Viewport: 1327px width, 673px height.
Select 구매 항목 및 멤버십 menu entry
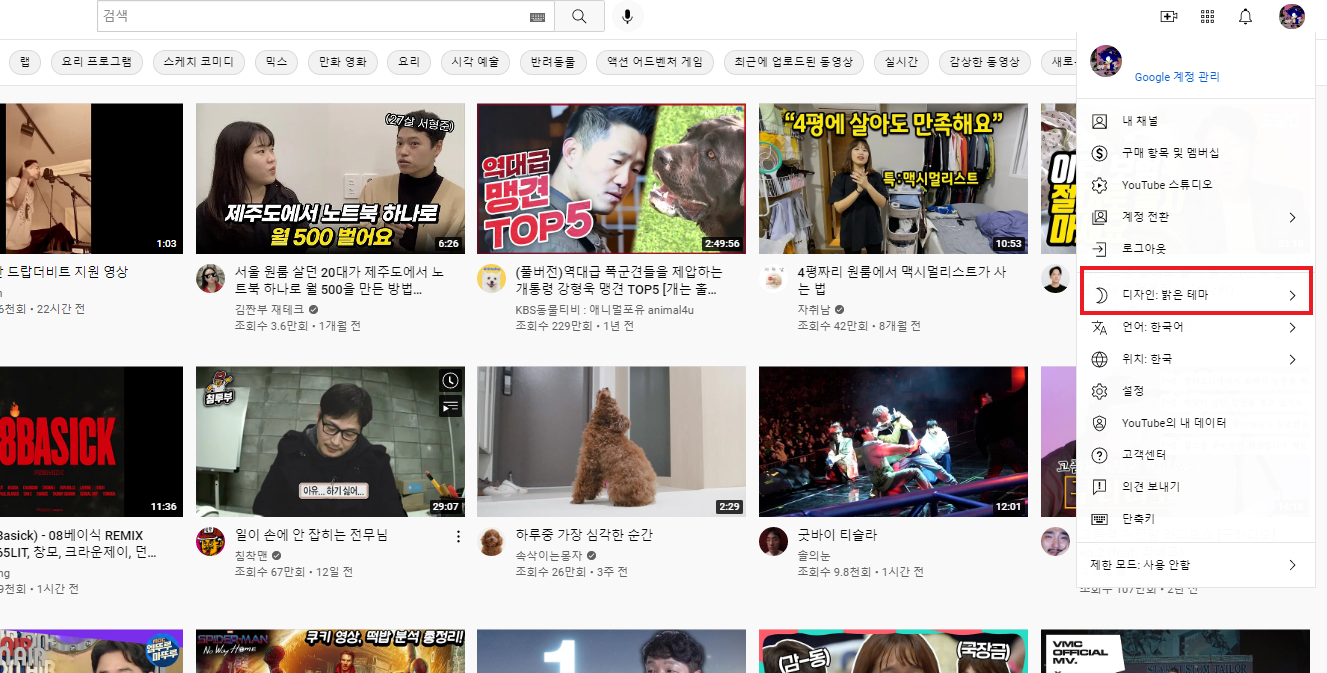pos(1196,153)
